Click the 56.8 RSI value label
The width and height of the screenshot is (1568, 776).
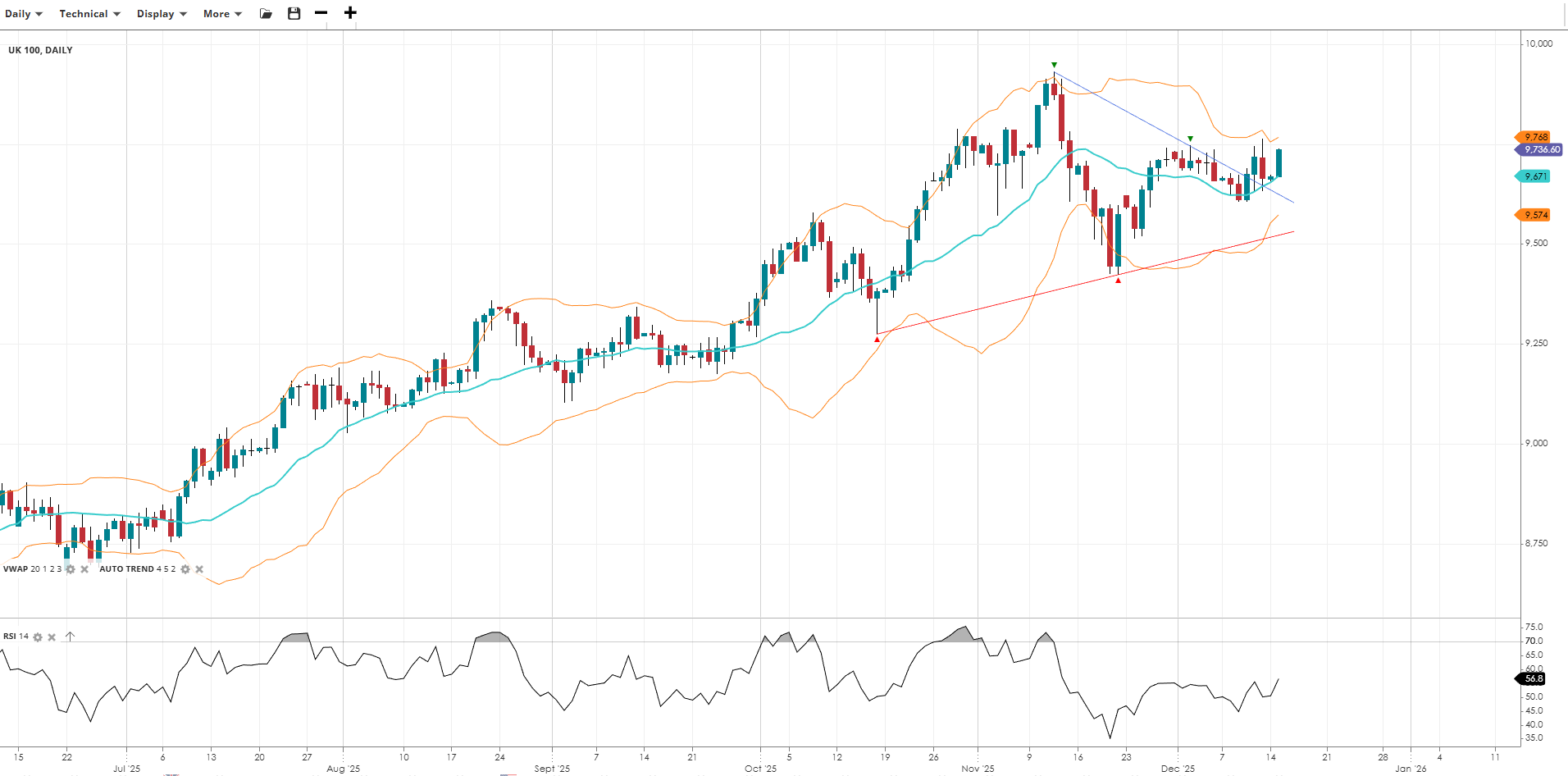tap(1532, 678)
